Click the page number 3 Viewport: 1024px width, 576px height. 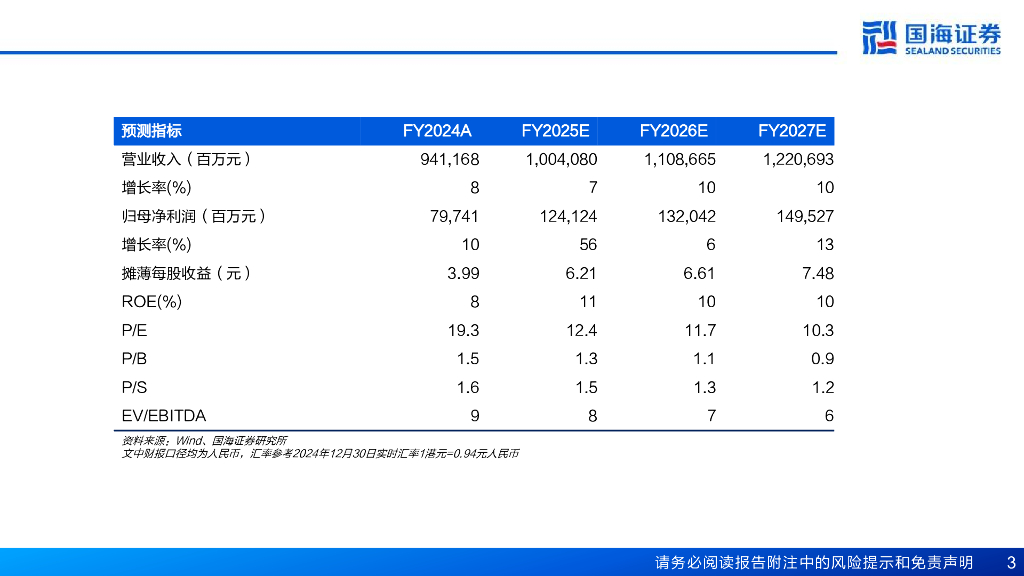[x=1012, y=562]
